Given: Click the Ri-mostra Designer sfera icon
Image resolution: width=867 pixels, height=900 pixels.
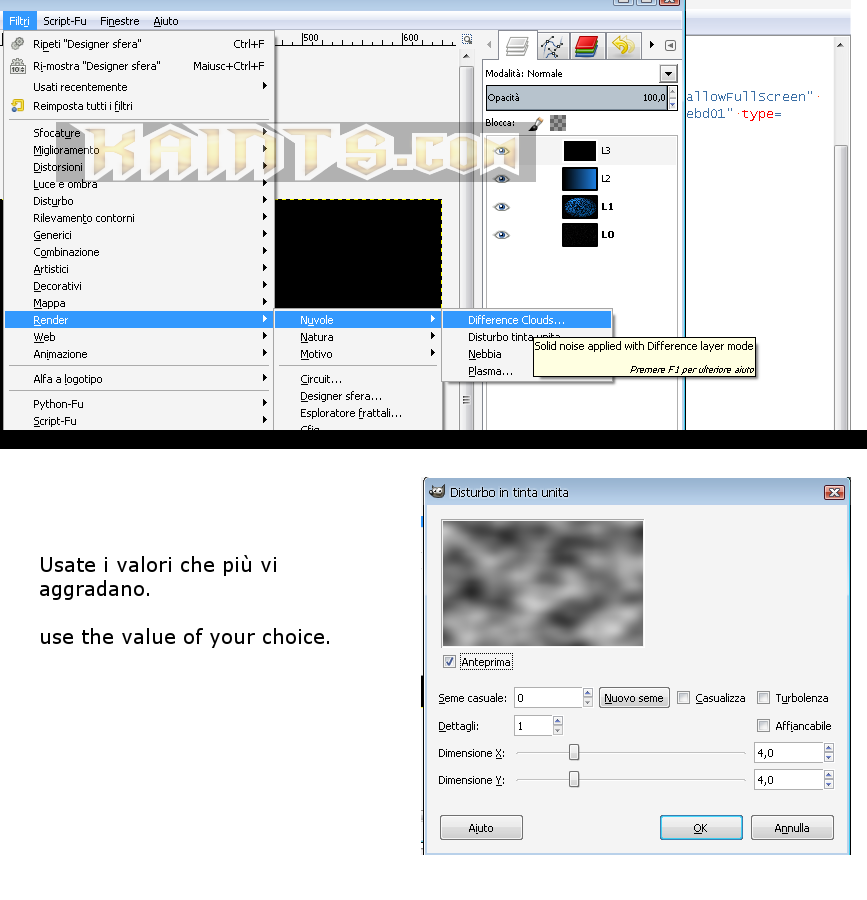Looking at the screenshot, I should (x=18, y=66).
